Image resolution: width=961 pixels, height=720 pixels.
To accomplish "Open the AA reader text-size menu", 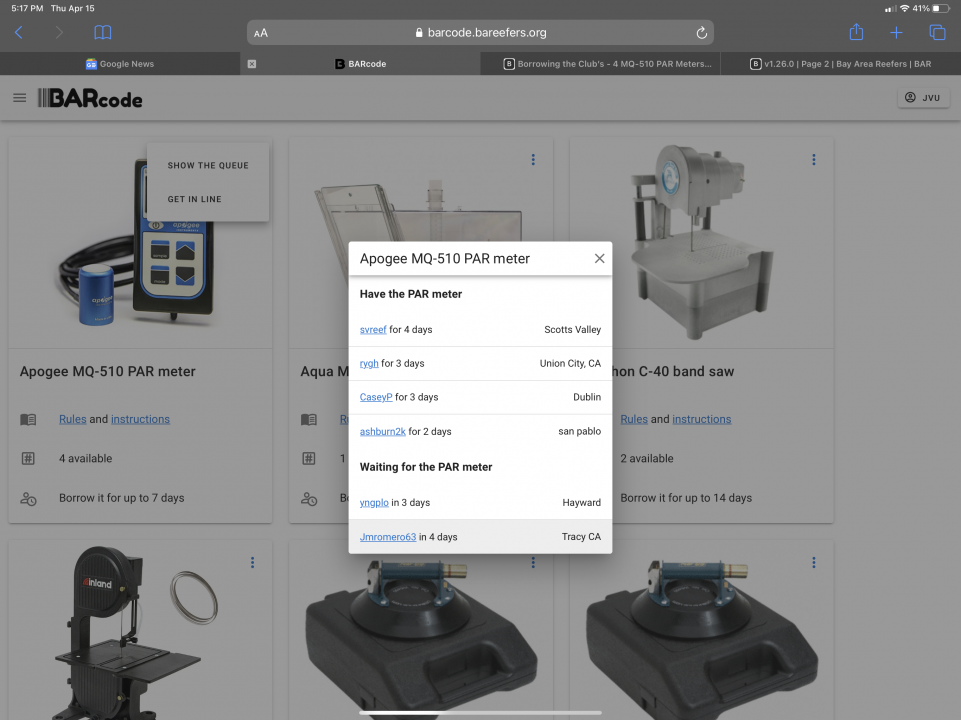I will (x=261, y=33).
